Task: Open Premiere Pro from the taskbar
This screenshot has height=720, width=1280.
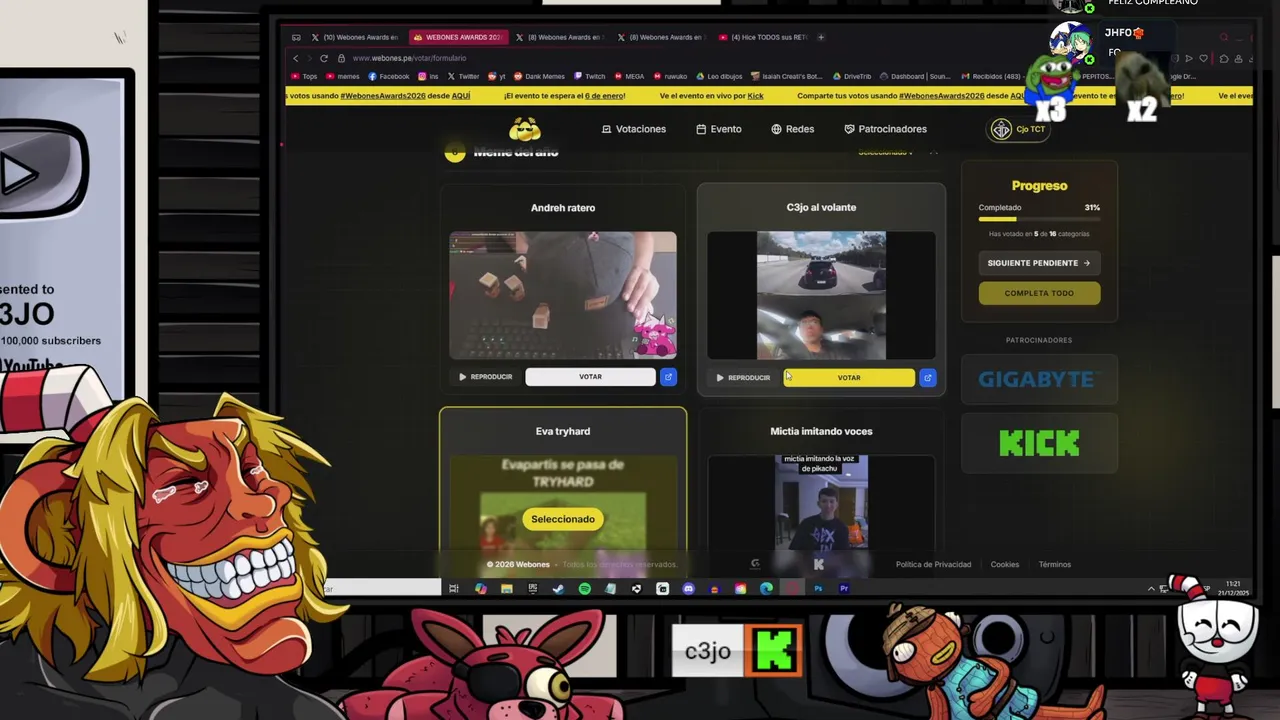Action: tap(844, 589)
